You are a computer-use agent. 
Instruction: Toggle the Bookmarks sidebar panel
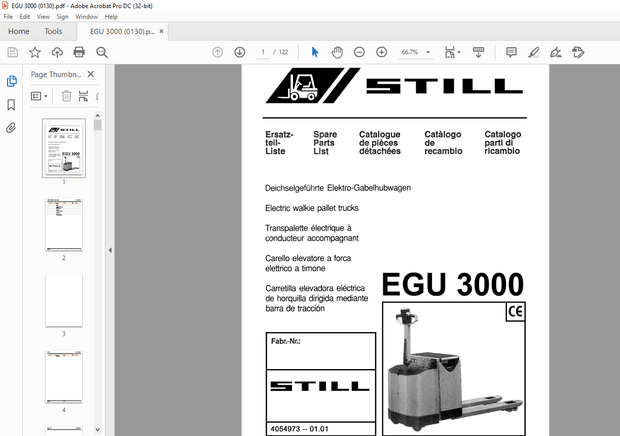coord(12,104)
